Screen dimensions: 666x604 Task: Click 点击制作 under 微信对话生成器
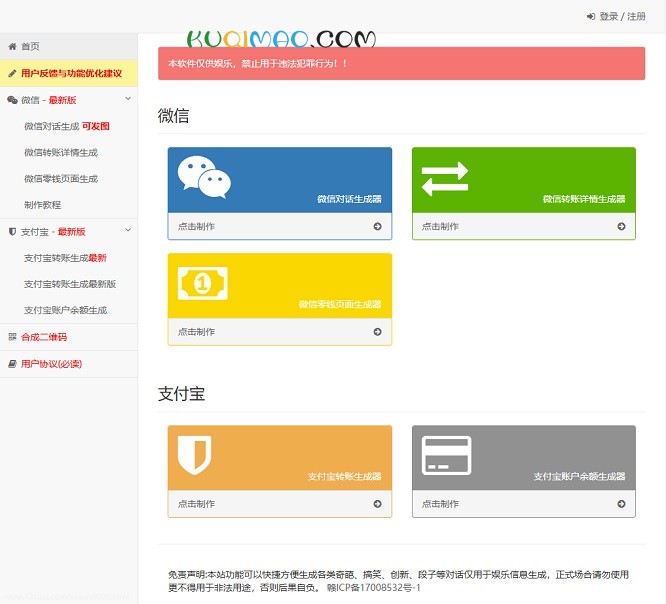click(x=196, y=226)
